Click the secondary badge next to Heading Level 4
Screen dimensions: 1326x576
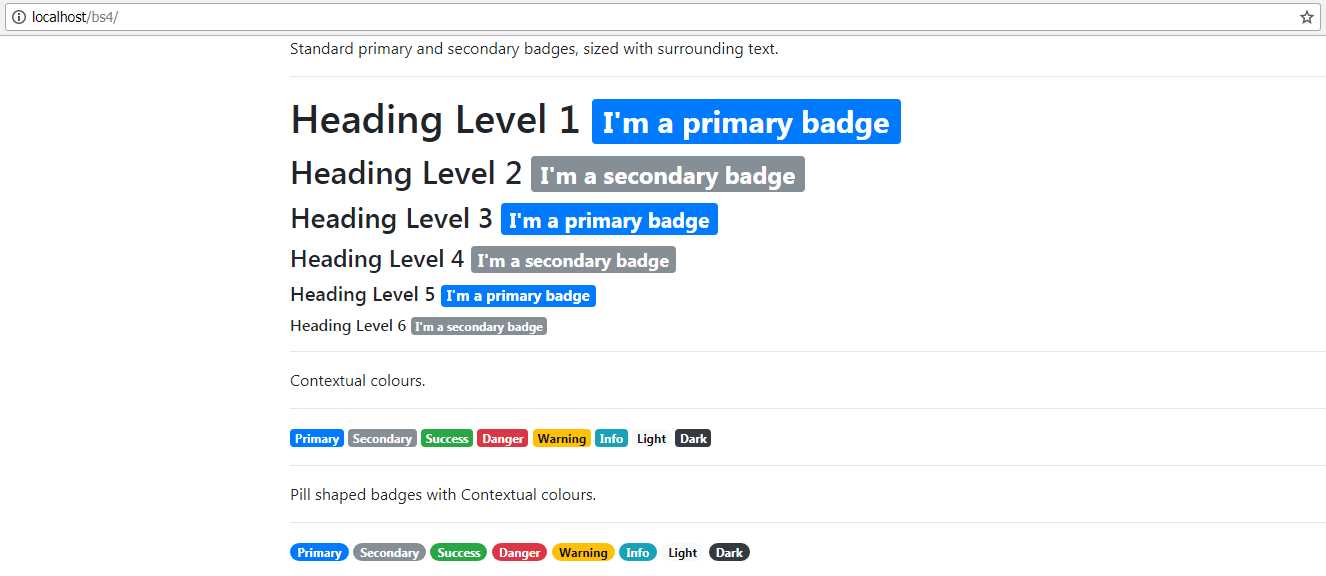tap(573, 259)
